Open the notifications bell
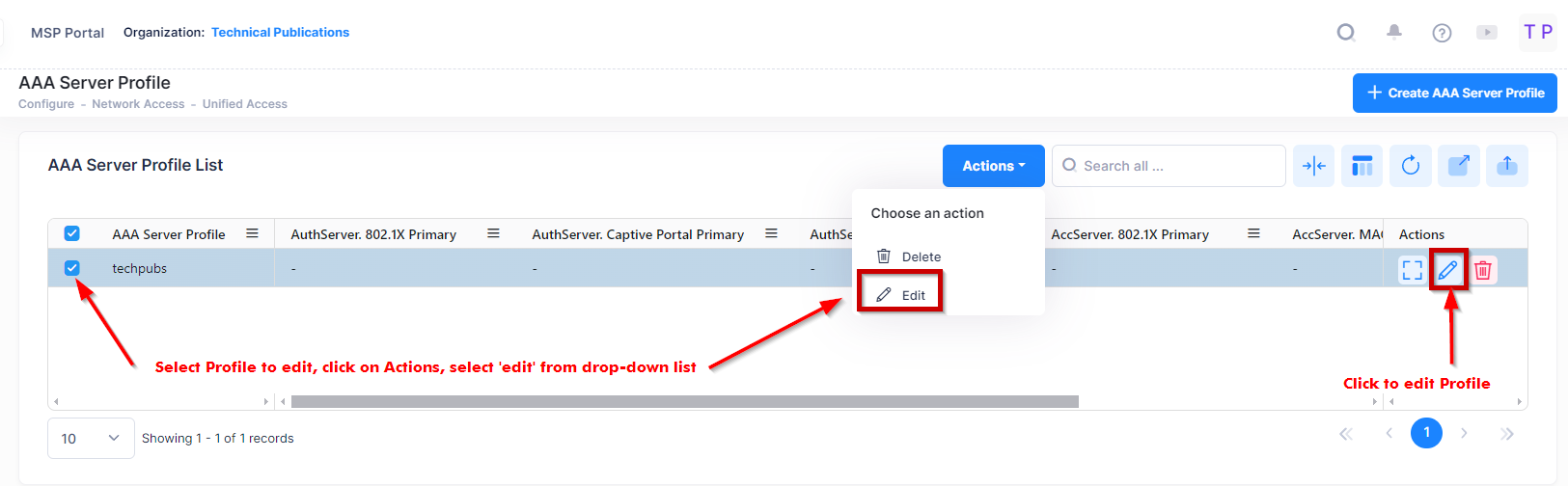The height and width of the screenshot is (486, 1568). pos(1393,33)
